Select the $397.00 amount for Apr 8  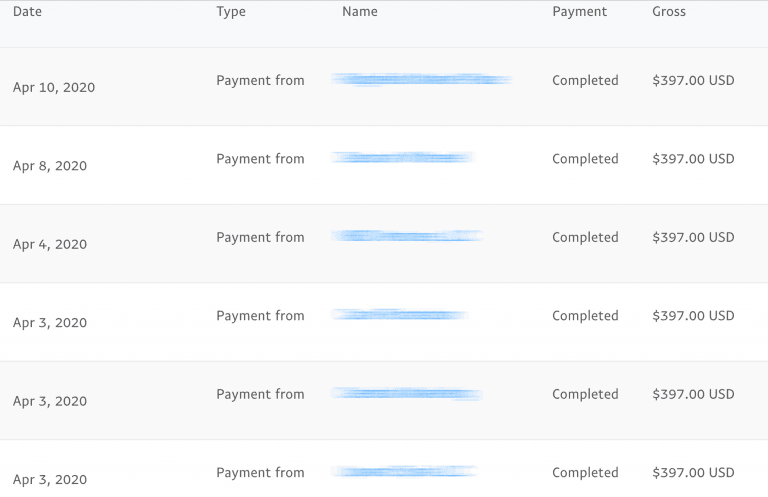click(x=693, y=159)
